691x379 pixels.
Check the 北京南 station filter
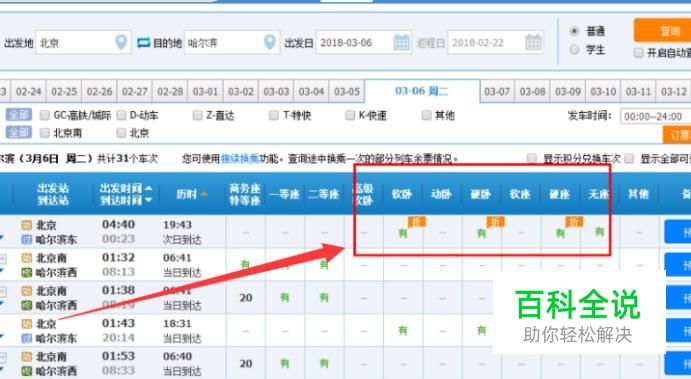[x=45, y=133]
